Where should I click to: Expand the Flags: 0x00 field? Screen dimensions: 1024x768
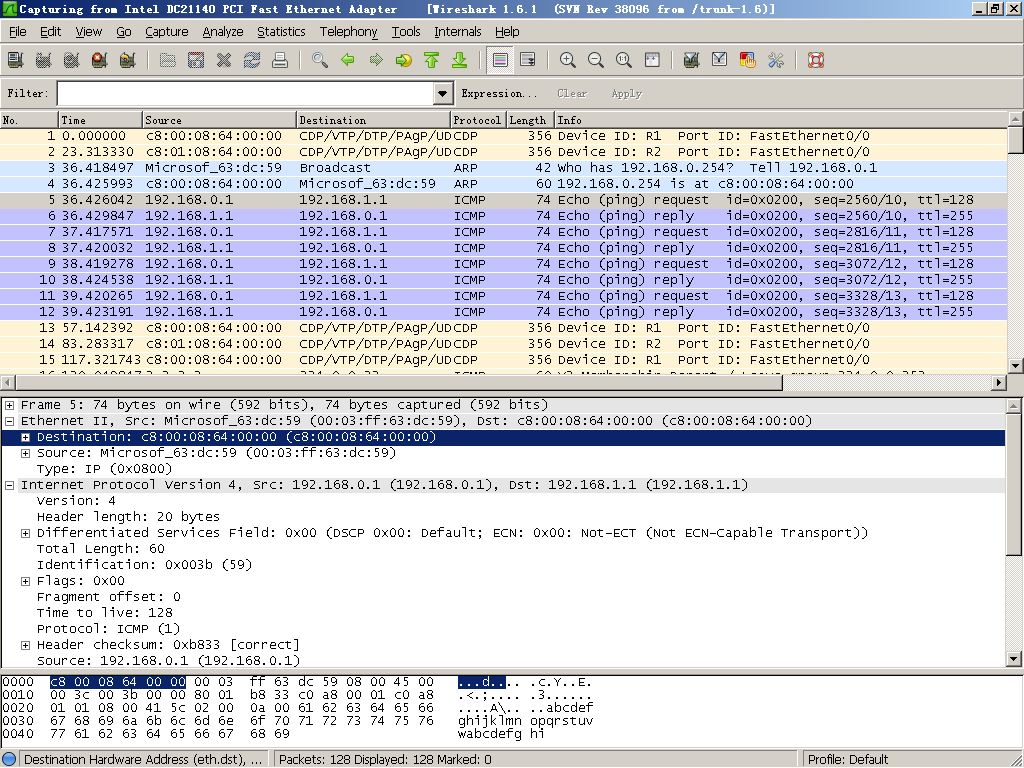tap(25, 581)
